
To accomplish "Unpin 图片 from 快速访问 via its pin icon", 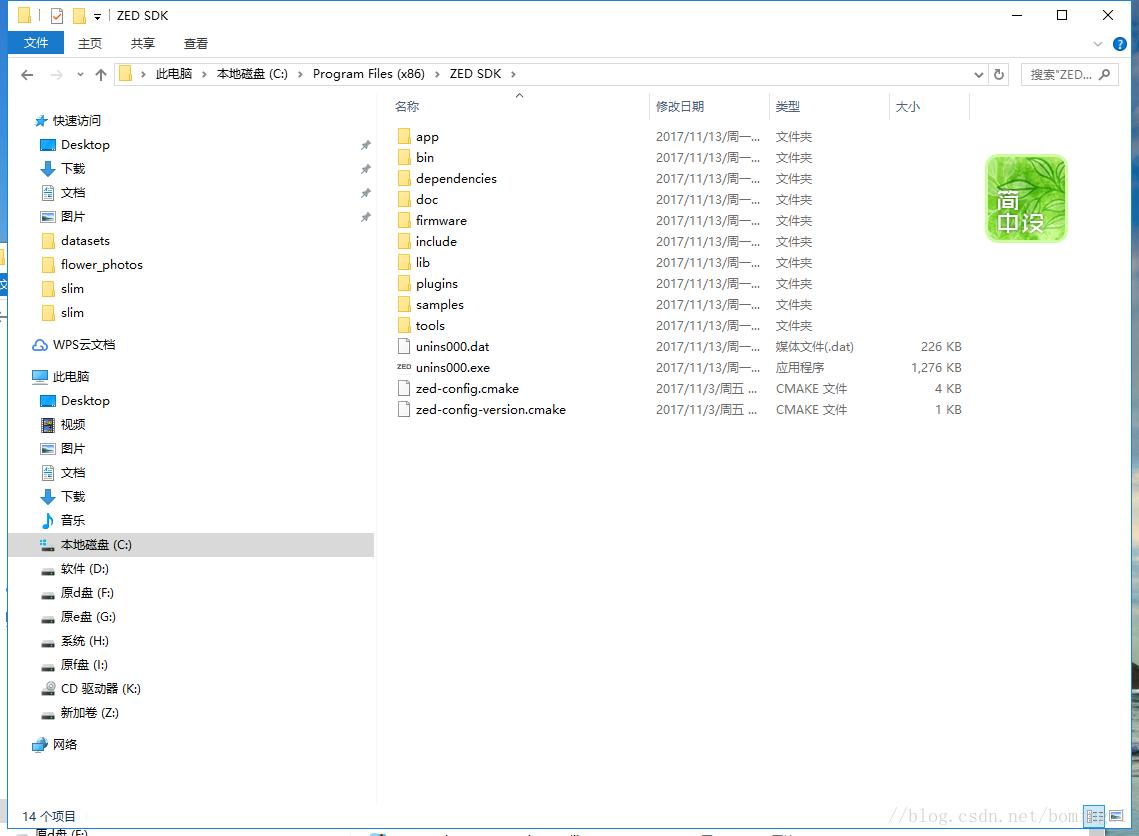I will [365, 216].
